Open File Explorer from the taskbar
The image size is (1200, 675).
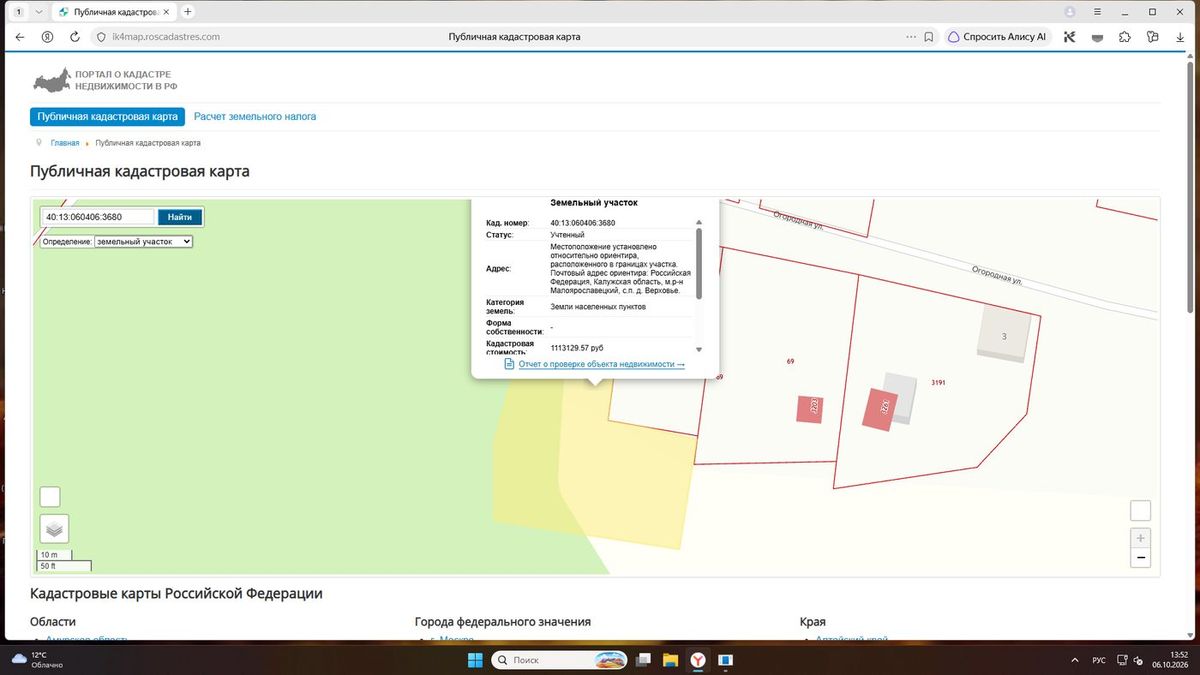click(670, 660)
